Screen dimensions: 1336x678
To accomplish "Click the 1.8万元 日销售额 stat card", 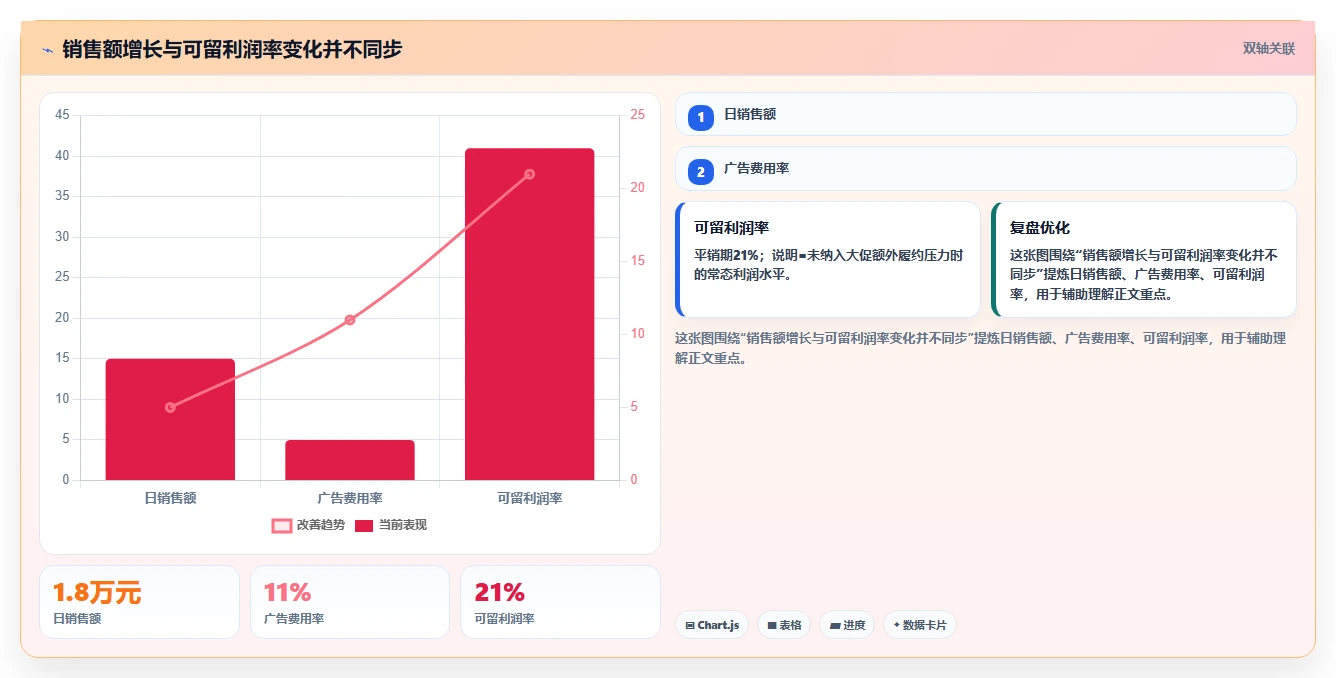I will [139, 602].
